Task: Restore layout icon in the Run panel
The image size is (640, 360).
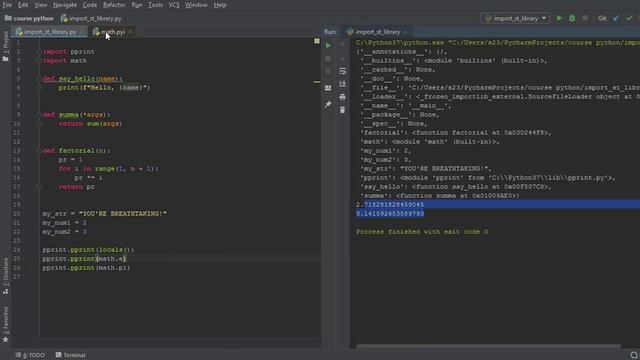Action: point(328,88)
